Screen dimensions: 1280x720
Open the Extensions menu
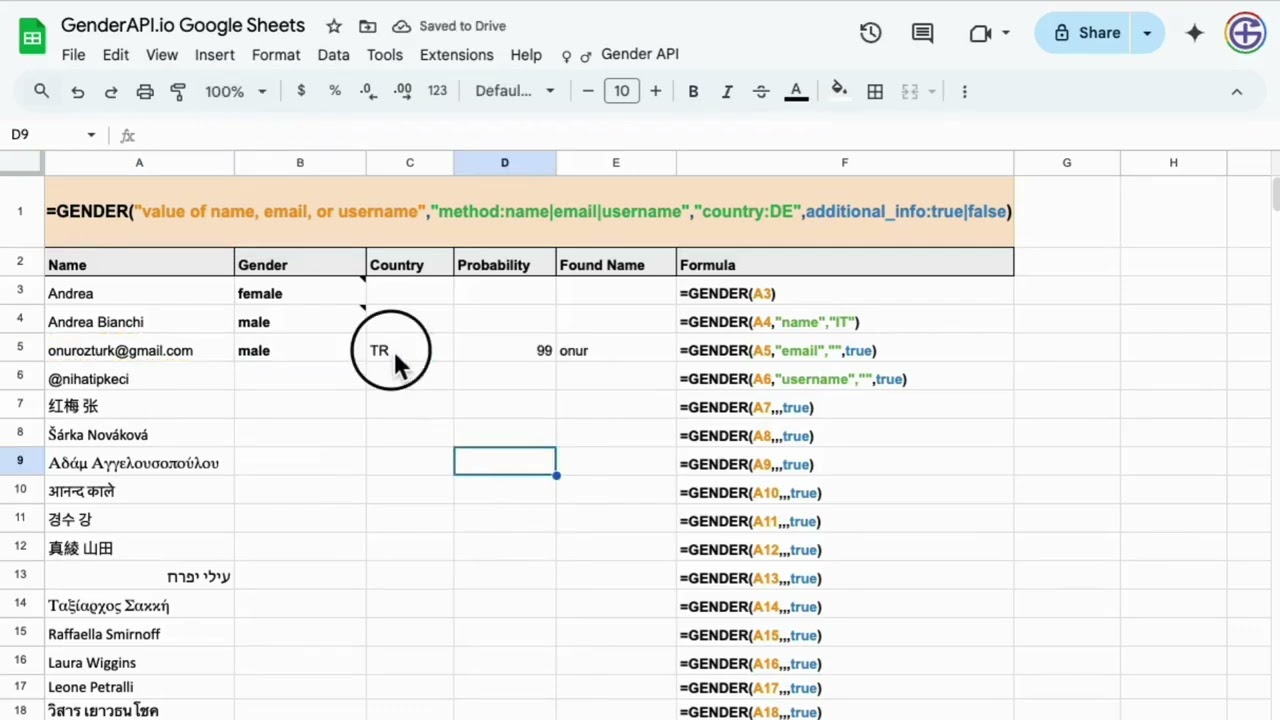(x=457, y=55)
